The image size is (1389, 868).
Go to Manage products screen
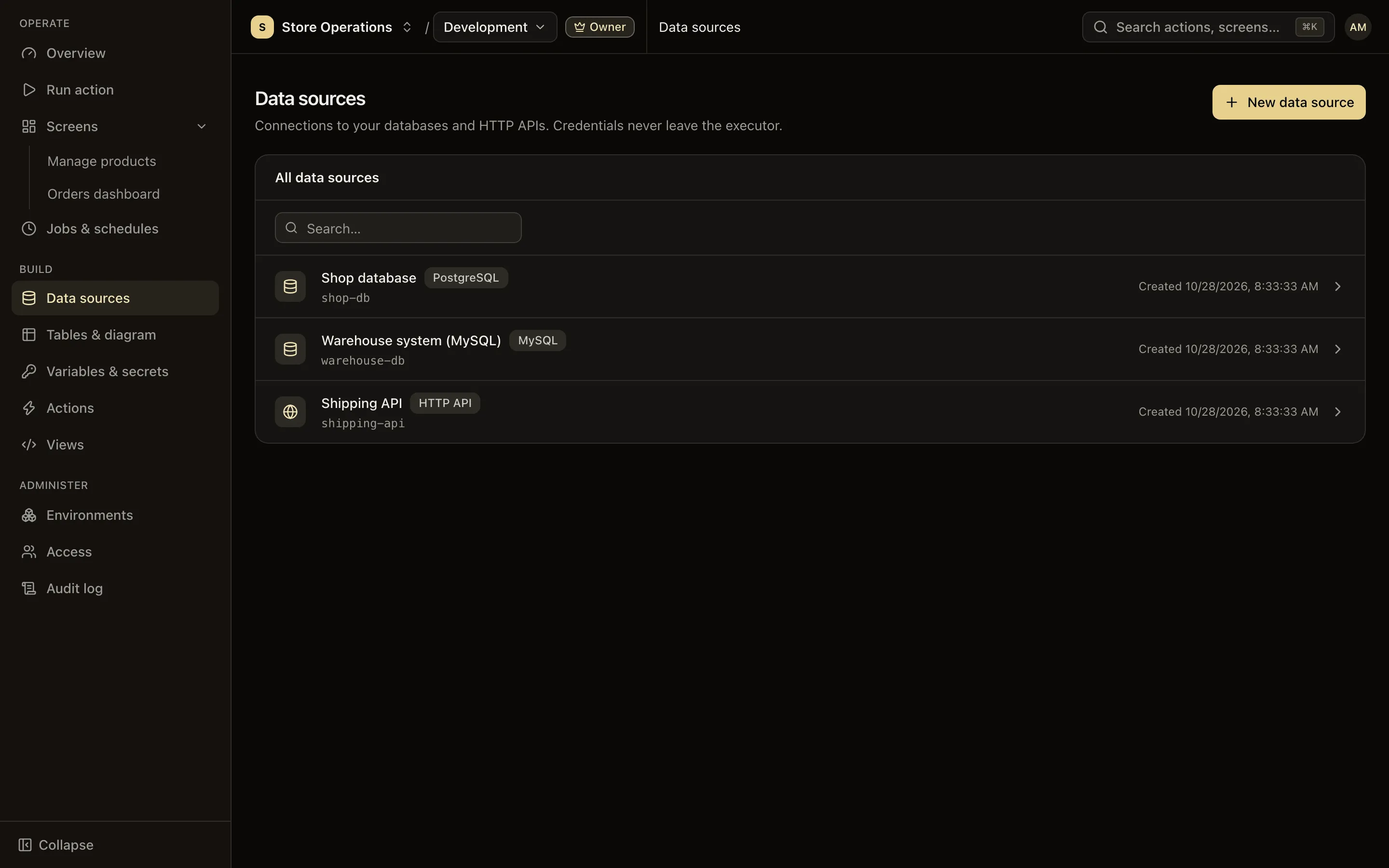coord(102,162)
